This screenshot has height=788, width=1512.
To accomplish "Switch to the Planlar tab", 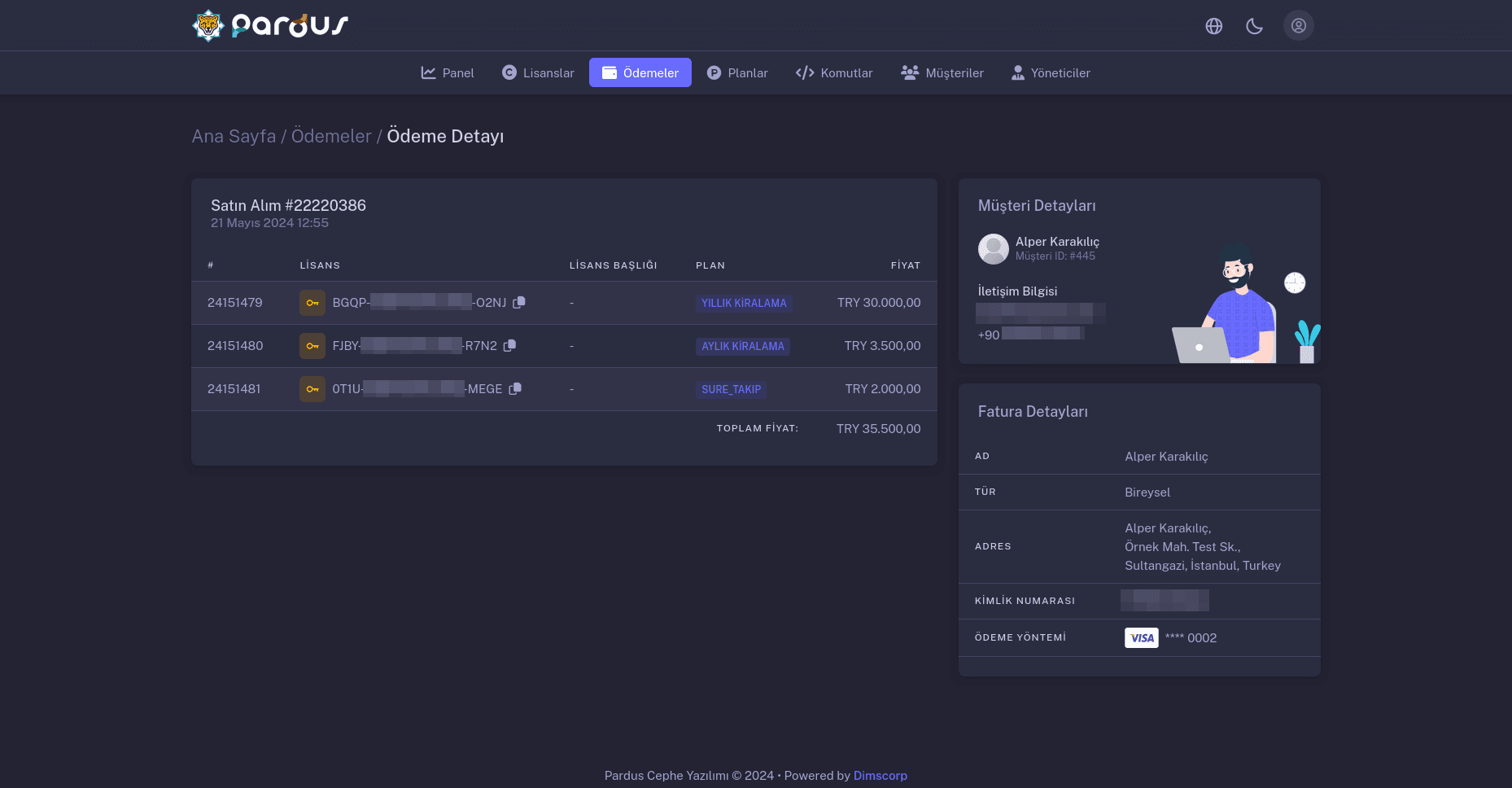I will tap(737, 72).
